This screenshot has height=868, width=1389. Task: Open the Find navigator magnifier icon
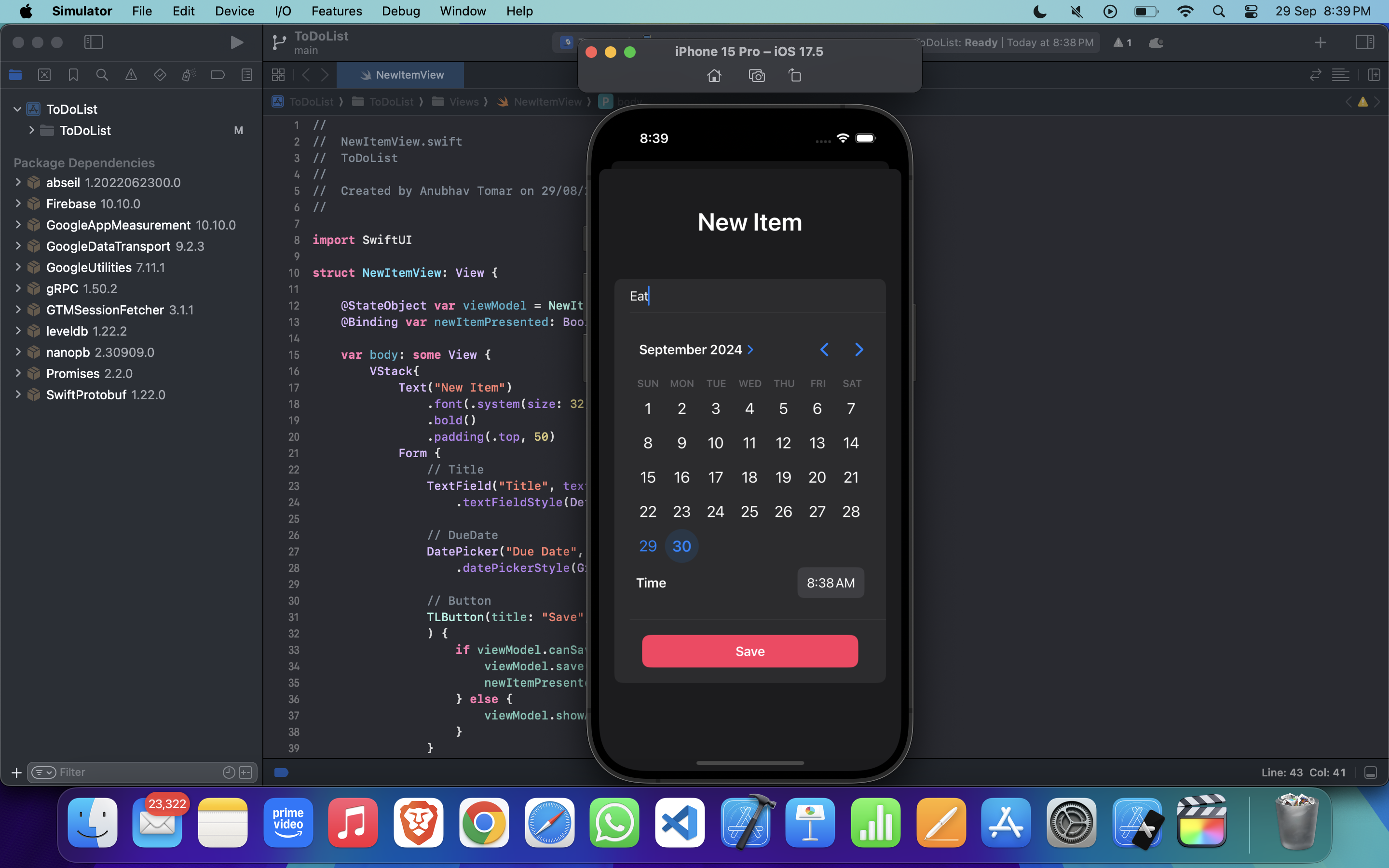click(x=102, y=75)
